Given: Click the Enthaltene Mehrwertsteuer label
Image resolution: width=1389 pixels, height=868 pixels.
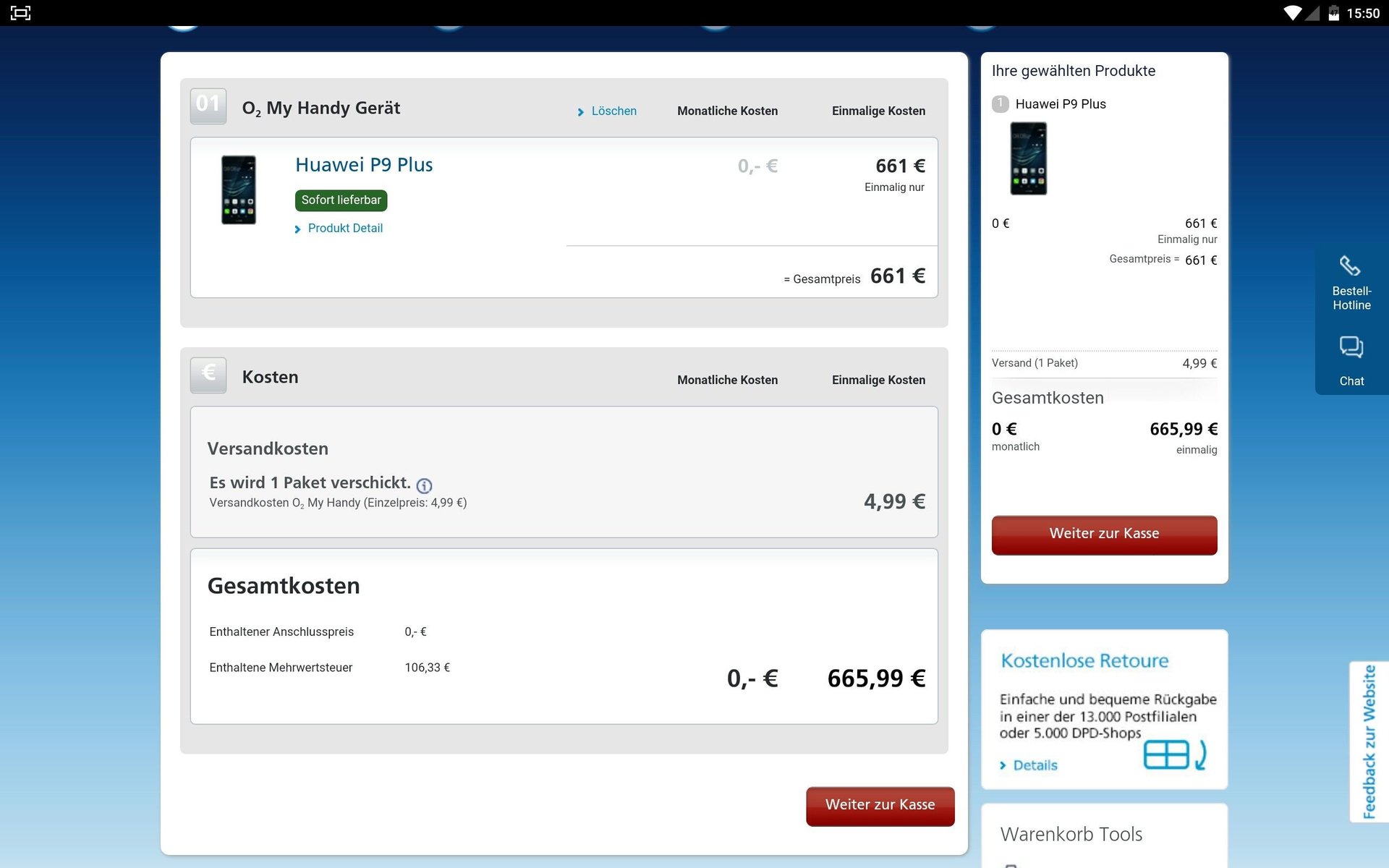Looking at the screenshot, I should tap(281, 668).
